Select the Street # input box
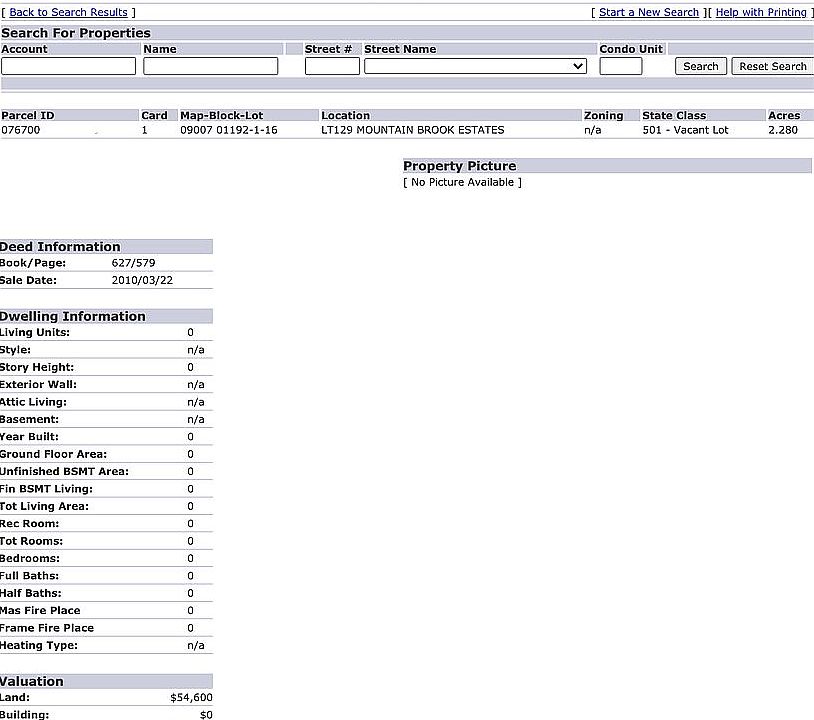Screen dimensions: 814x720 tap(332, 66)
